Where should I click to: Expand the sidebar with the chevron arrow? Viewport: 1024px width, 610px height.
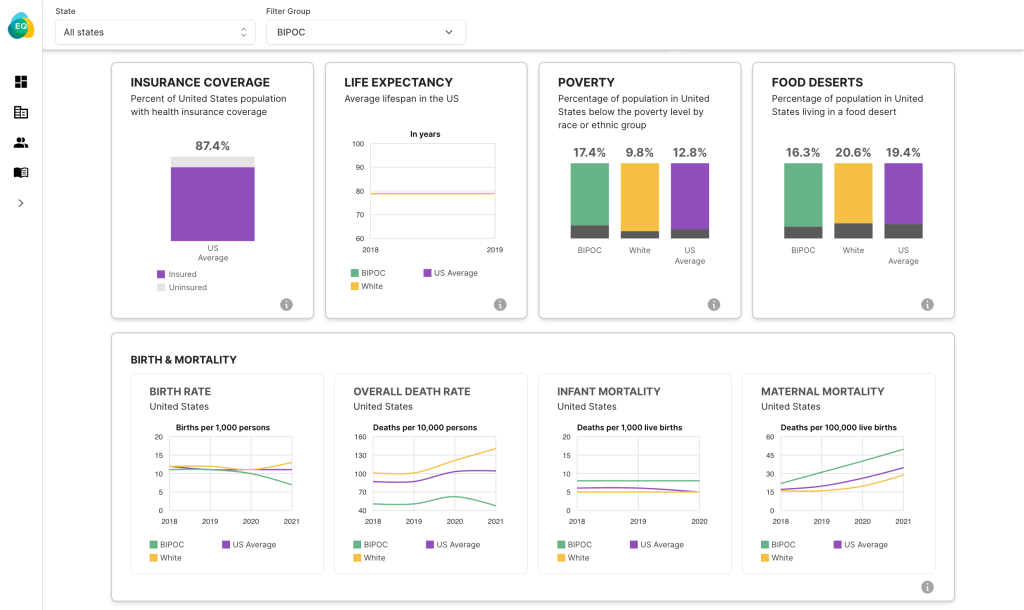(x=21, y=203)
